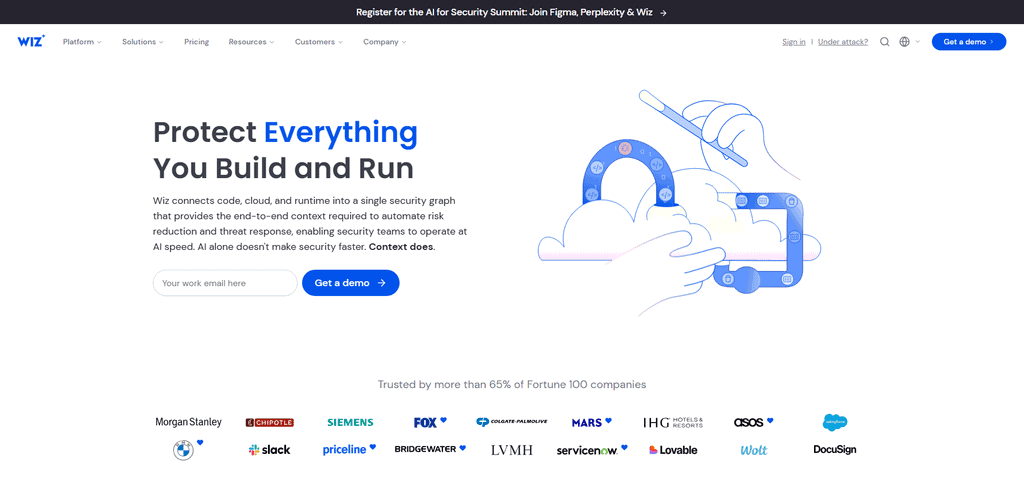1024x501 pixels.
Task: Expand the Solutions menu
Action: pyautogui.click(x=142, y=42)
